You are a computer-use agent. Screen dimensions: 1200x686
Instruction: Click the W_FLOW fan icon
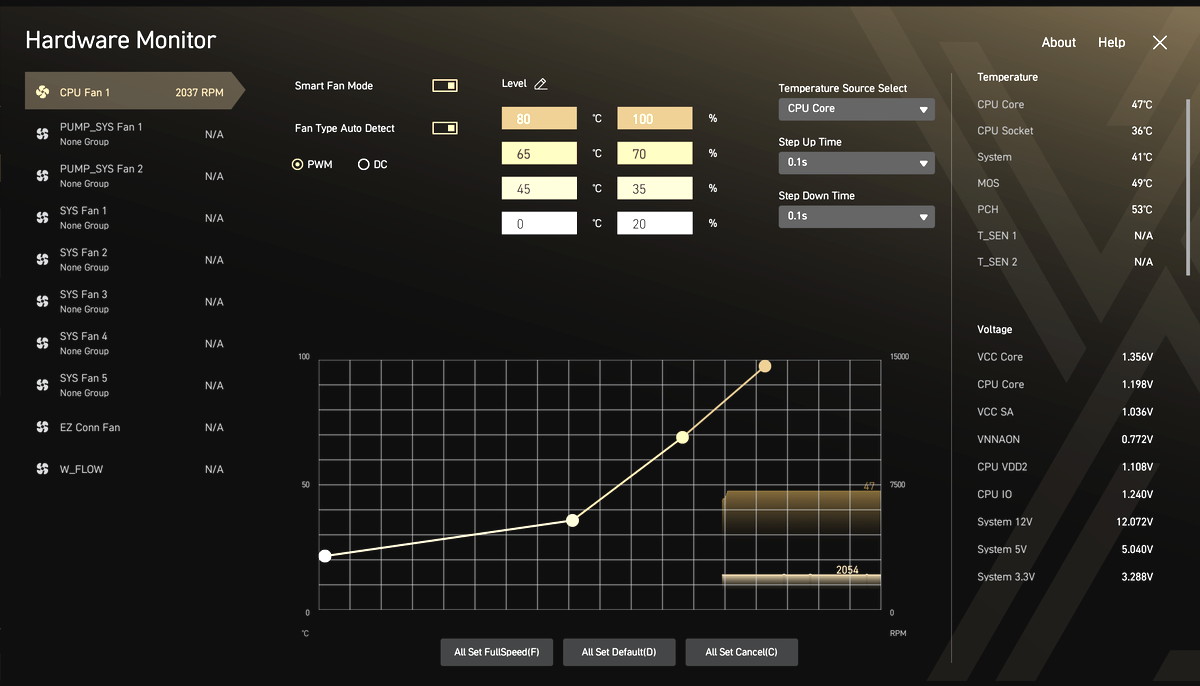[x=42, y=469]
